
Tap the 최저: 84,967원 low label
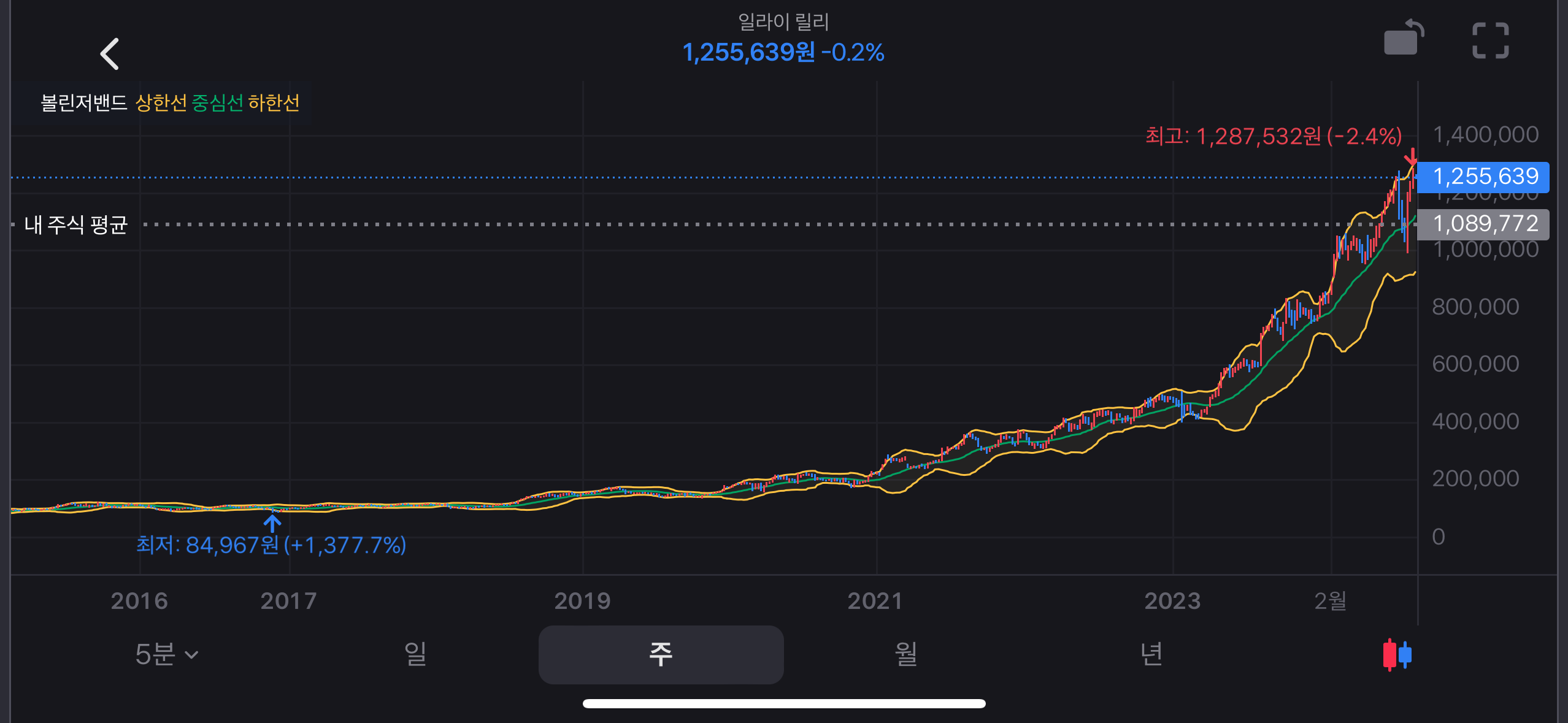[x=271, y=545]
